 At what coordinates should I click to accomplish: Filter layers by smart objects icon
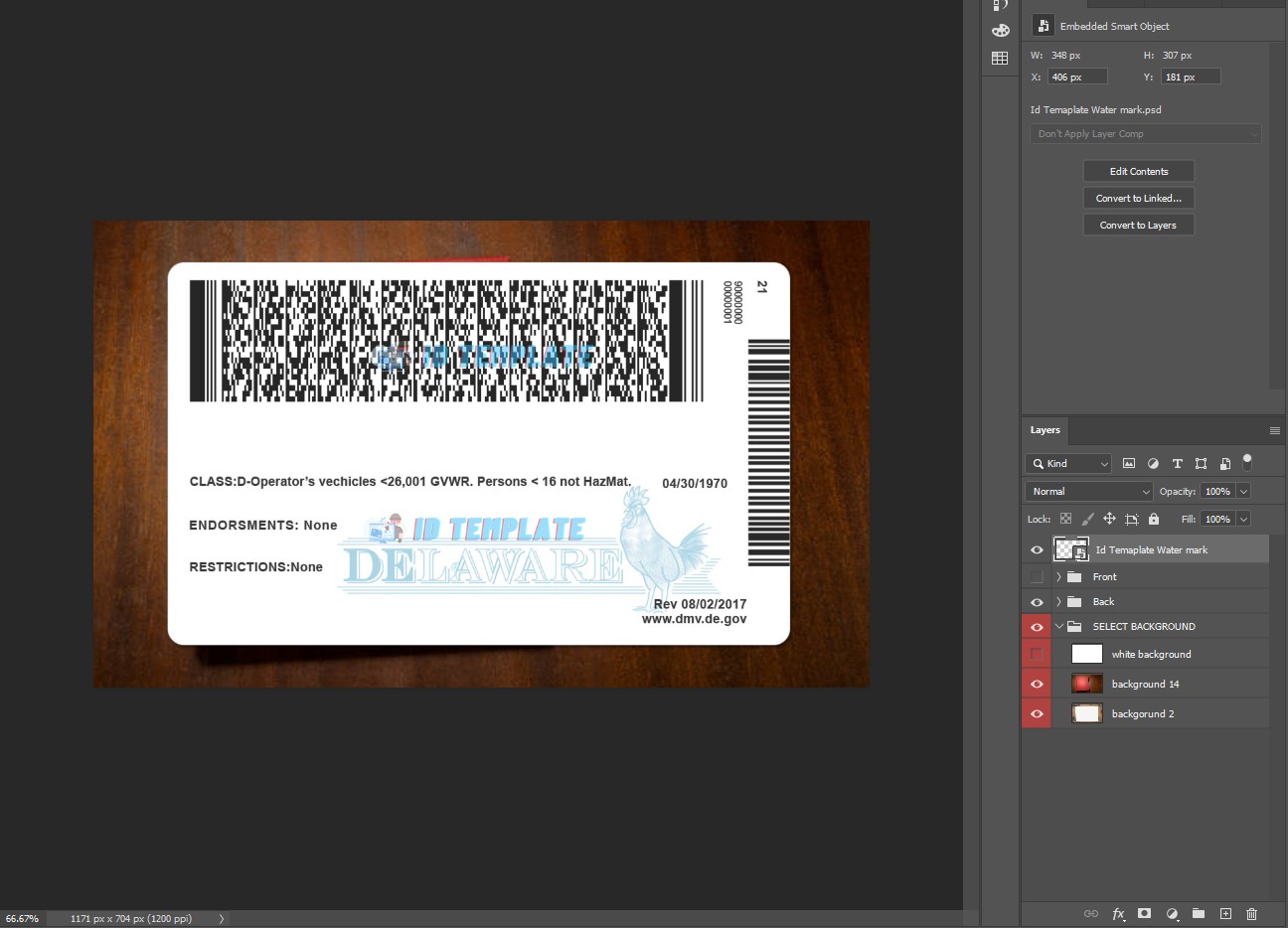[1224, 463]
